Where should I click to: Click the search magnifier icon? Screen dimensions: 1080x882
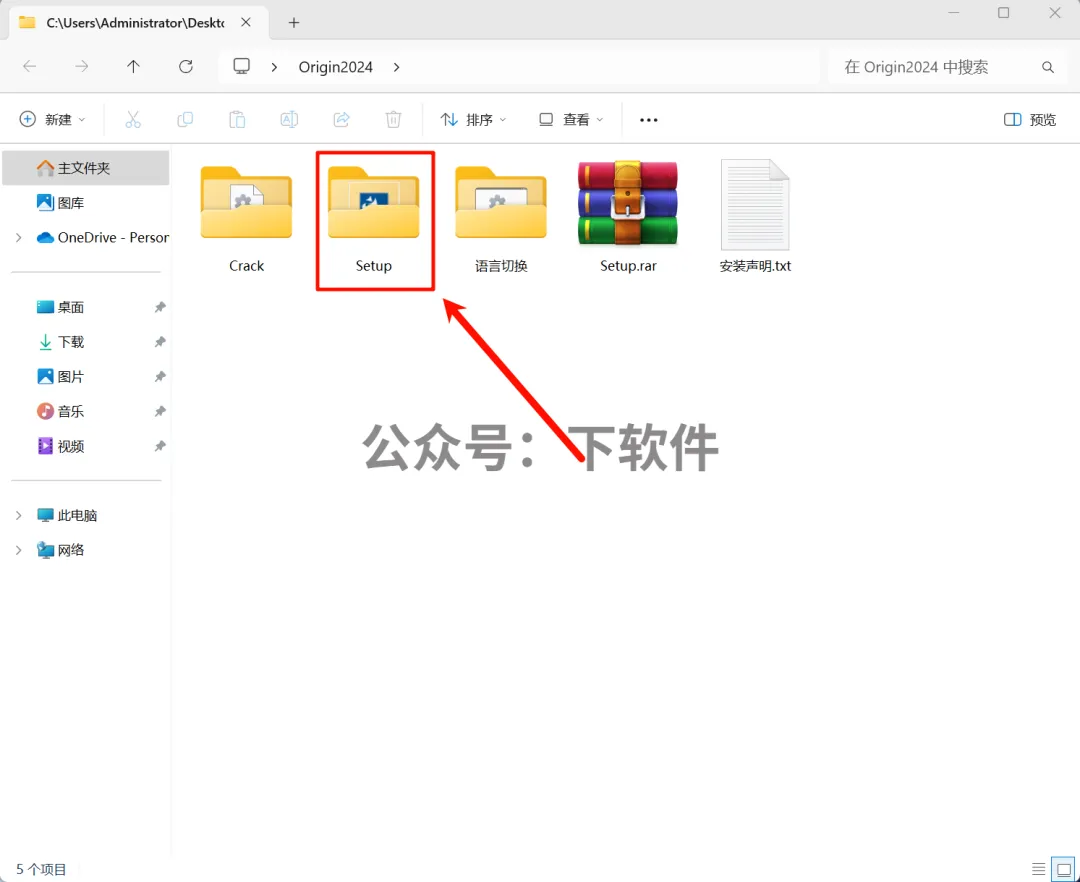coord(1048,67)
